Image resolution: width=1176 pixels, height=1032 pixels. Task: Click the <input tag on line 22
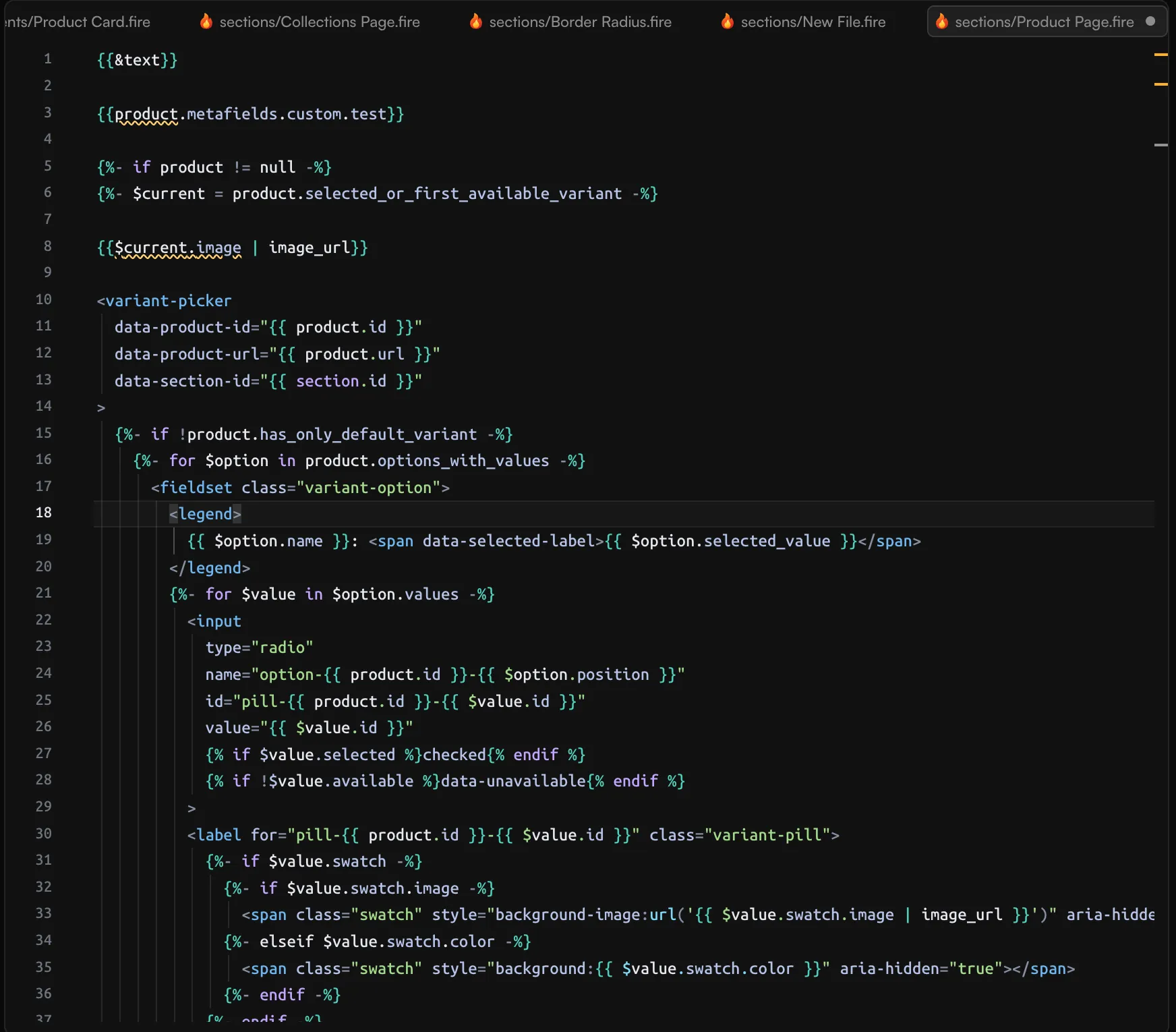point(214,621)
